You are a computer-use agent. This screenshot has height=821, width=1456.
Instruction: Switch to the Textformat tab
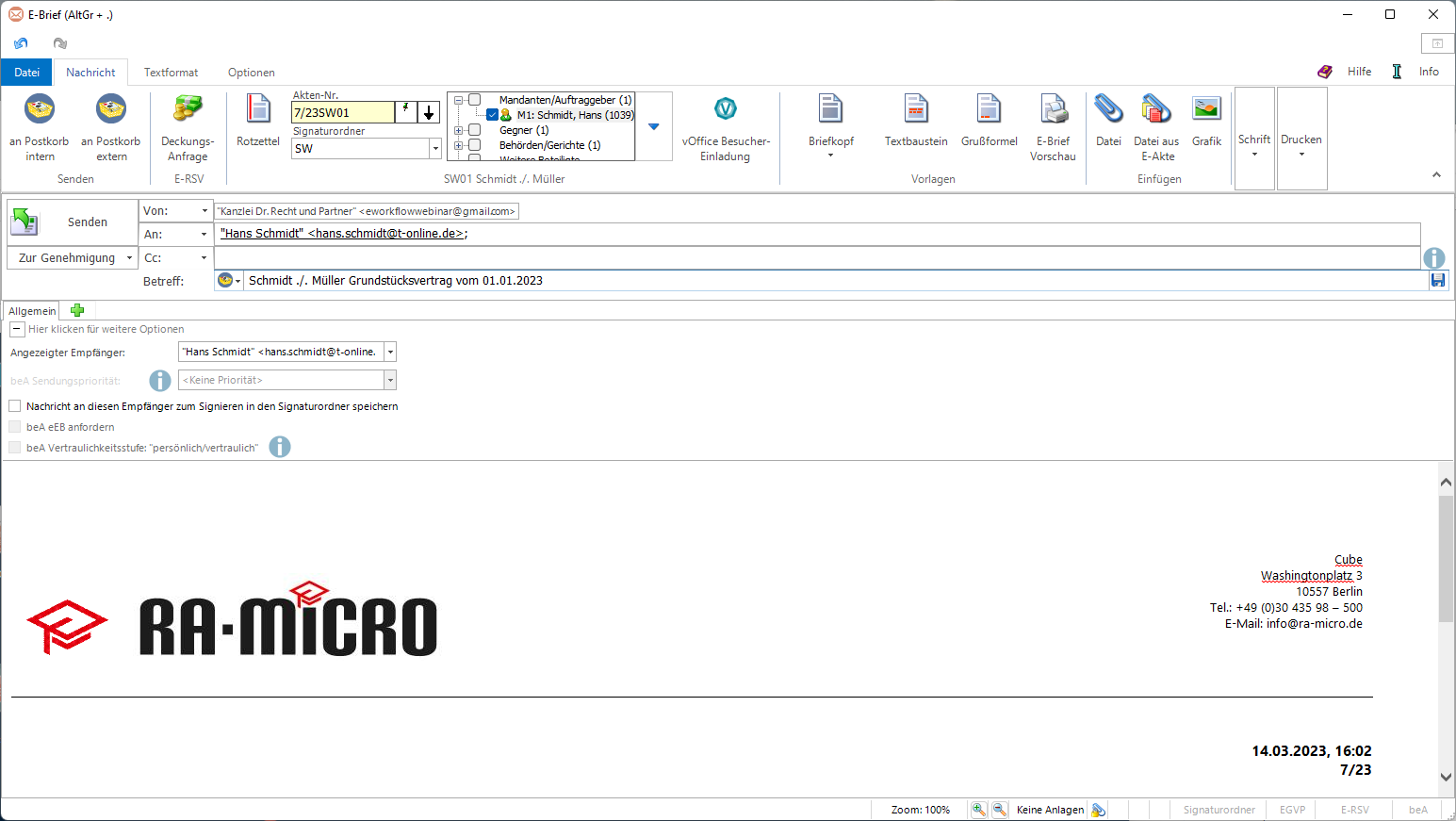click(x=171, y=72)
